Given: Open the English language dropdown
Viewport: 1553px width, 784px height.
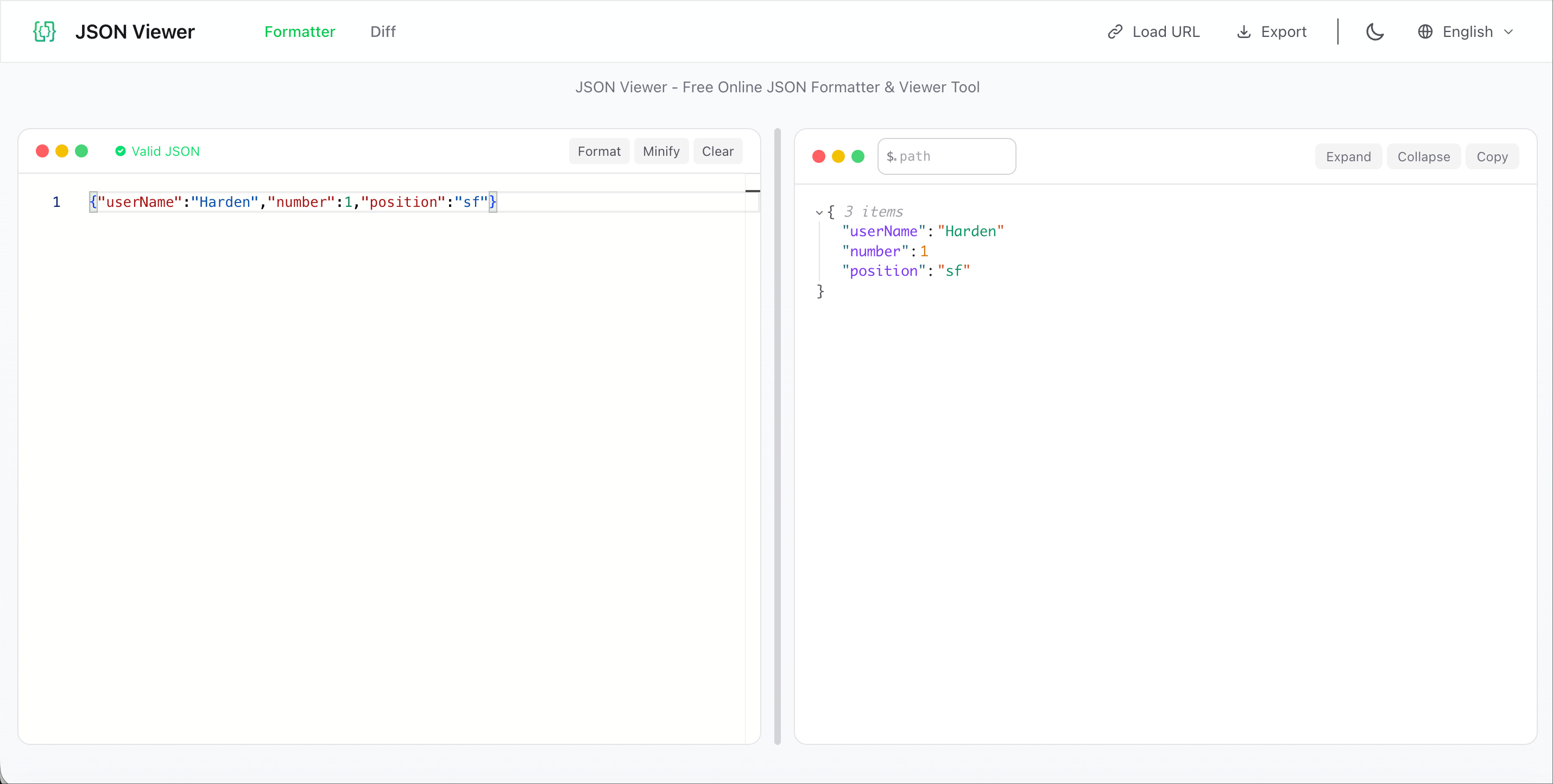Looking at the screenshot, I should [x=1467, y=31].
